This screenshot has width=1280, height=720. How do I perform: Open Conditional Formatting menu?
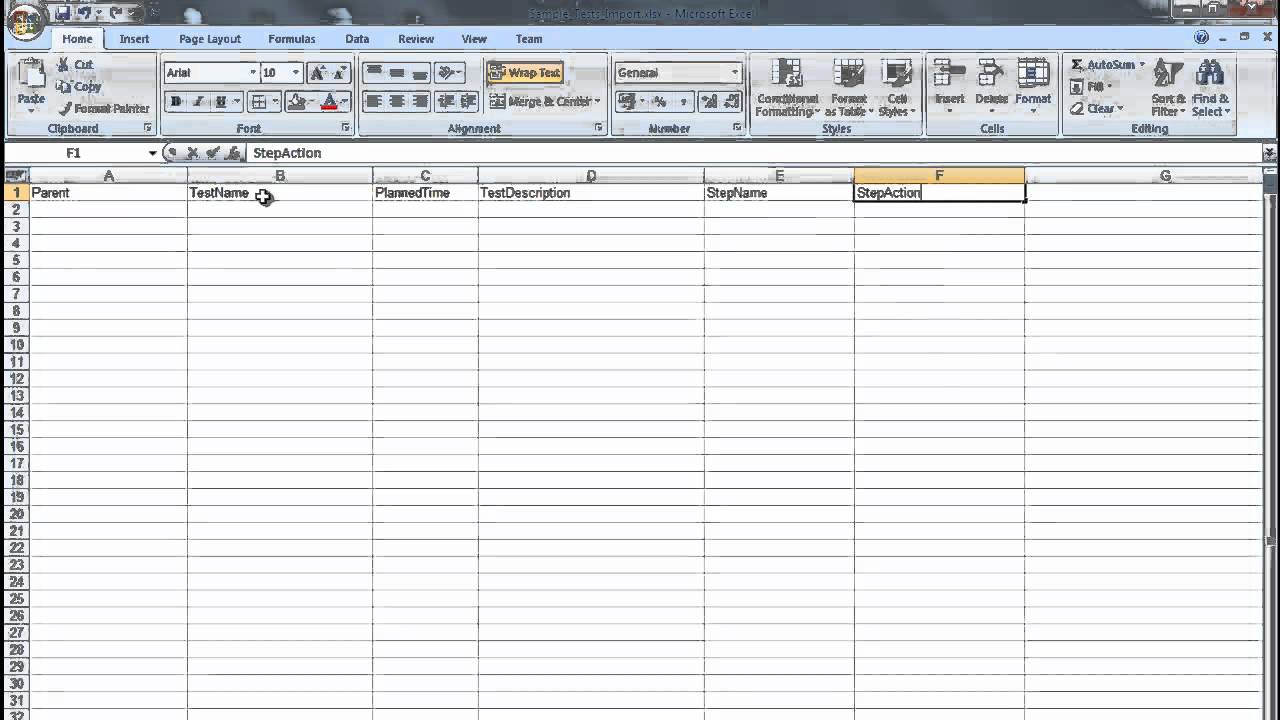787,87
